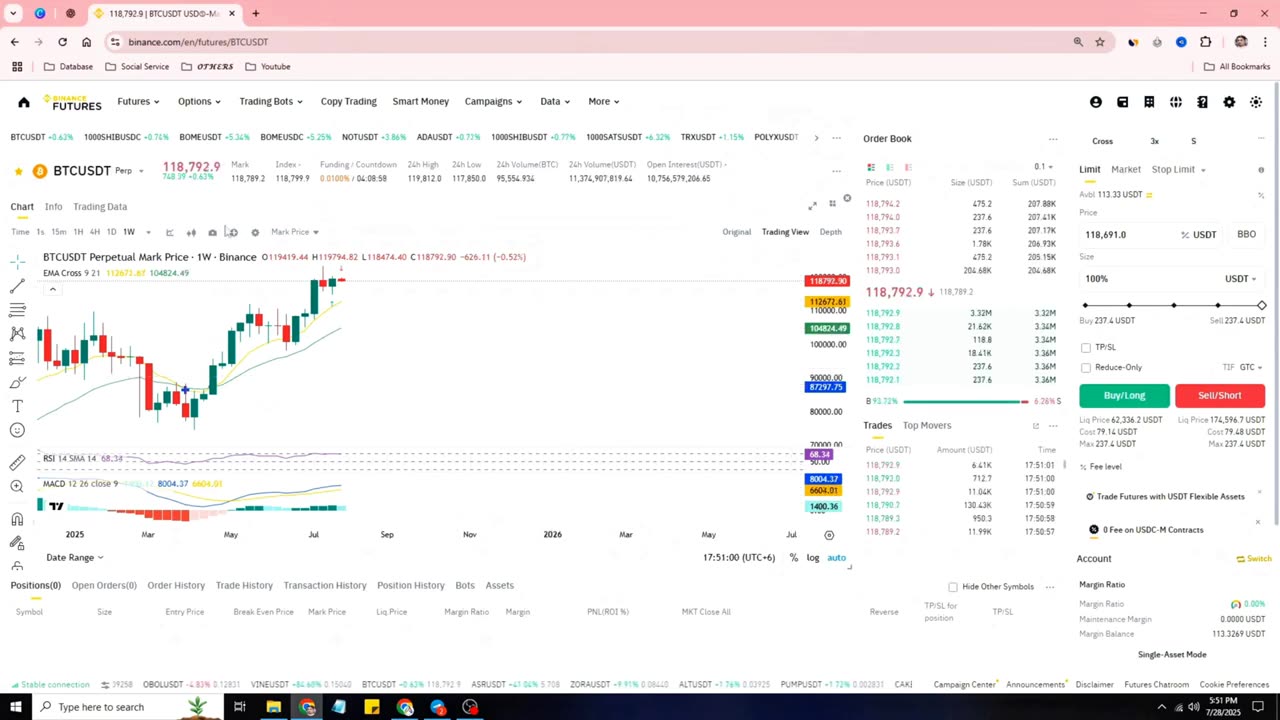
Task: Expand the Date Range selector
Action: click(x=74, y=558)
